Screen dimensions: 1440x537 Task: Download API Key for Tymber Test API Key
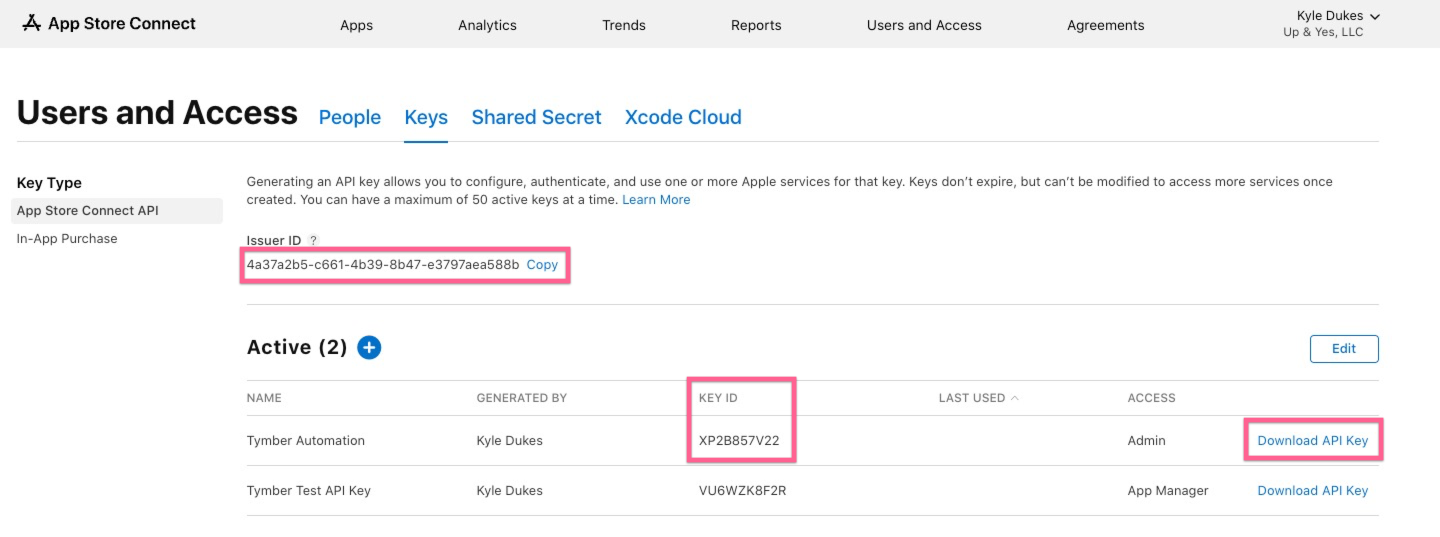(x=1312, y=491)
